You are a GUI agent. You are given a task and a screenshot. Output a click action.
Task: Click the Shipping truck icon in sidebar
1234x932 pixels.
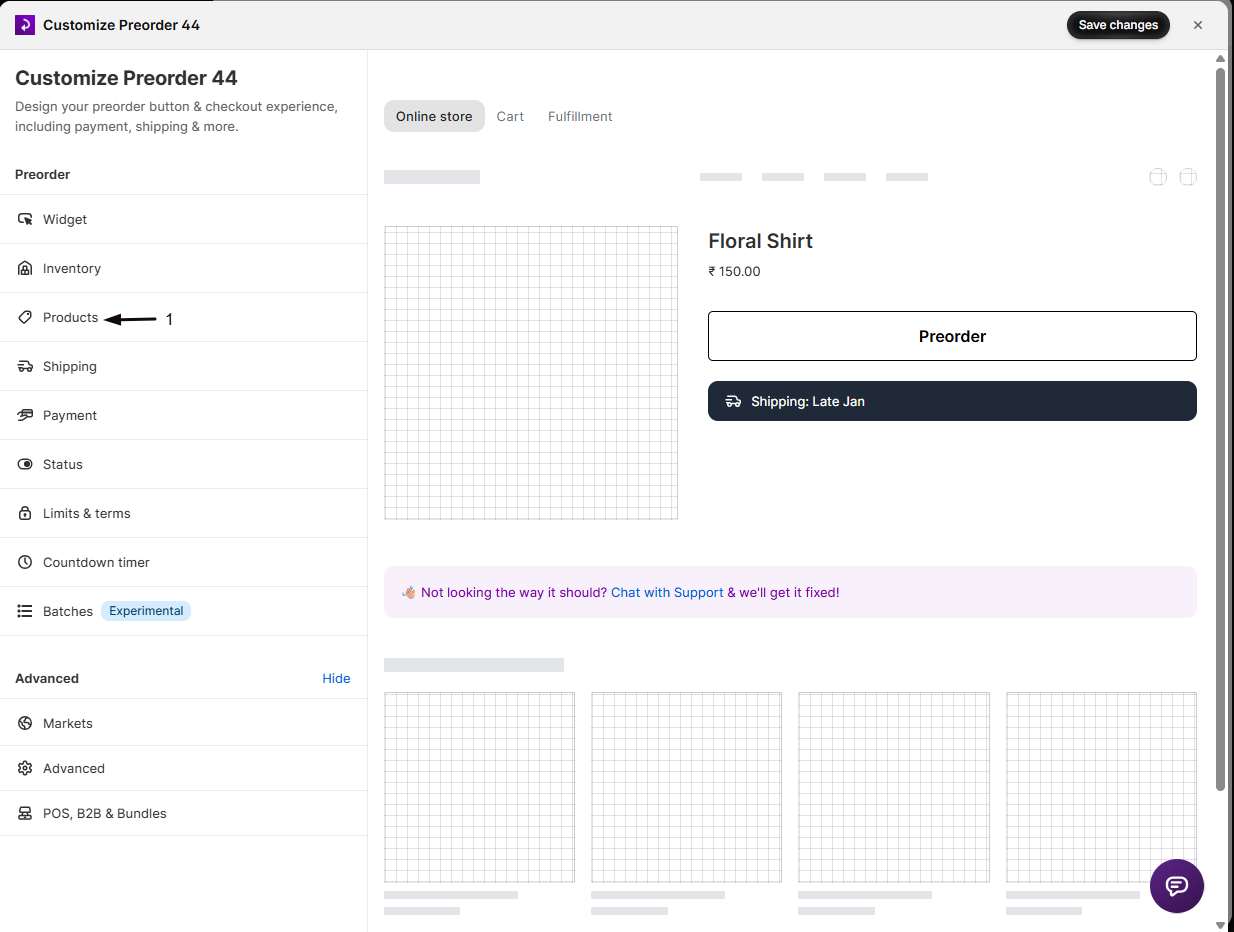(x=25, y=366)
